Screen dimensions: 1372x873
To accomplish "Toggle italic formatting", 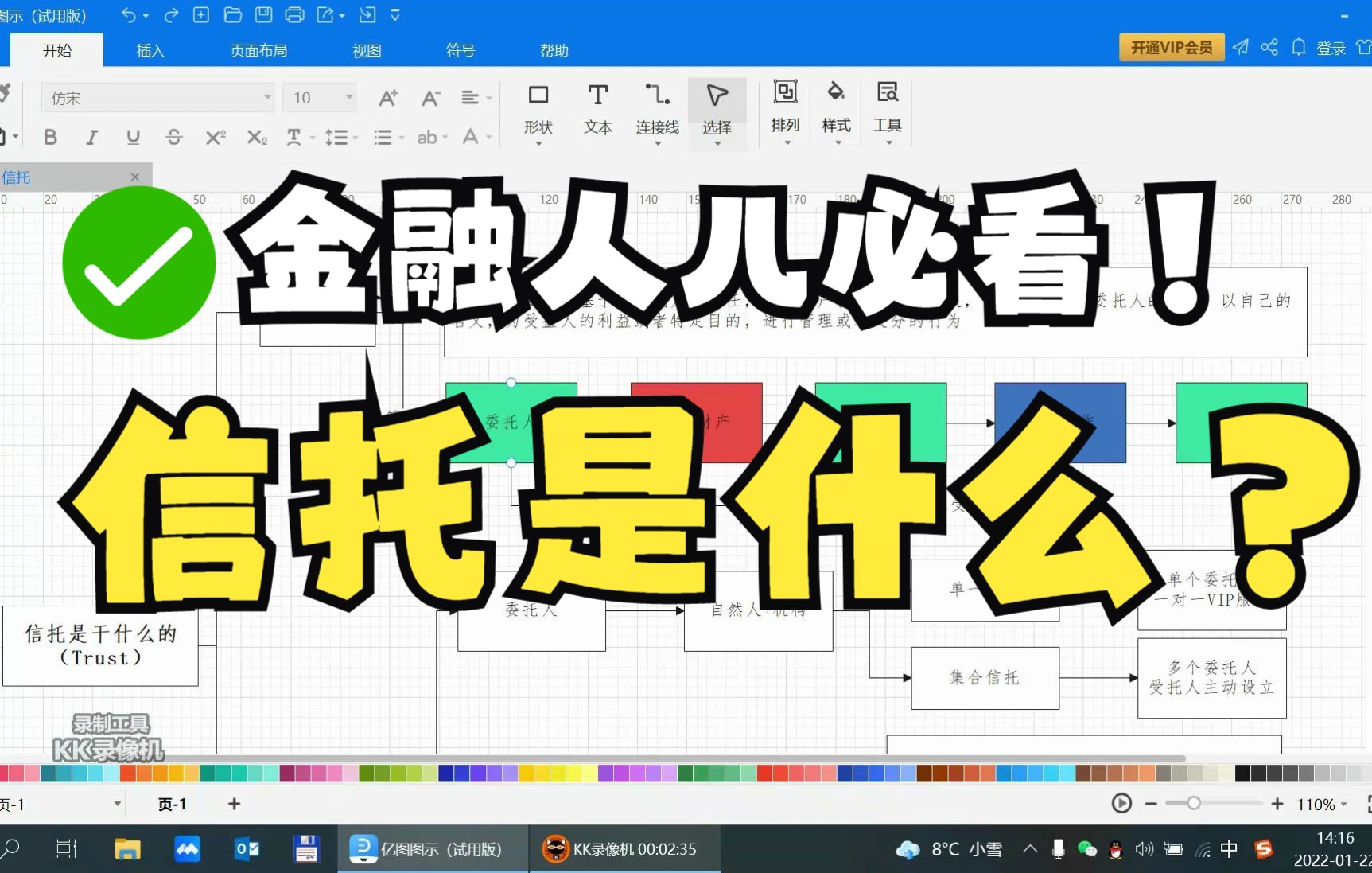I will point(91,137).
